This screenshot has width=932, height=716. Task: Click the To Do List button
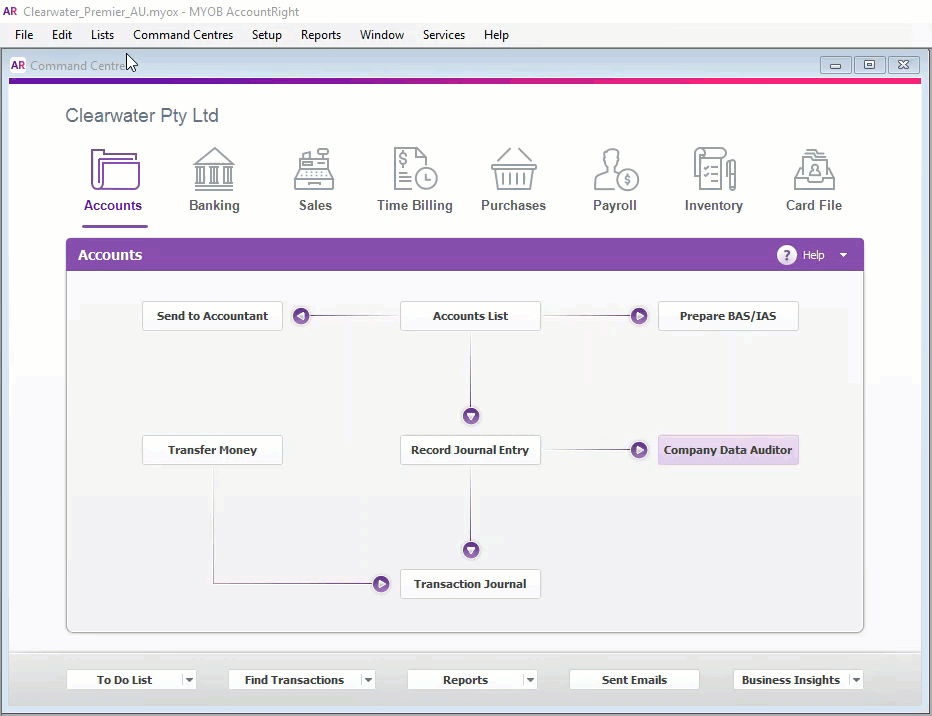[x=124, y=680]
